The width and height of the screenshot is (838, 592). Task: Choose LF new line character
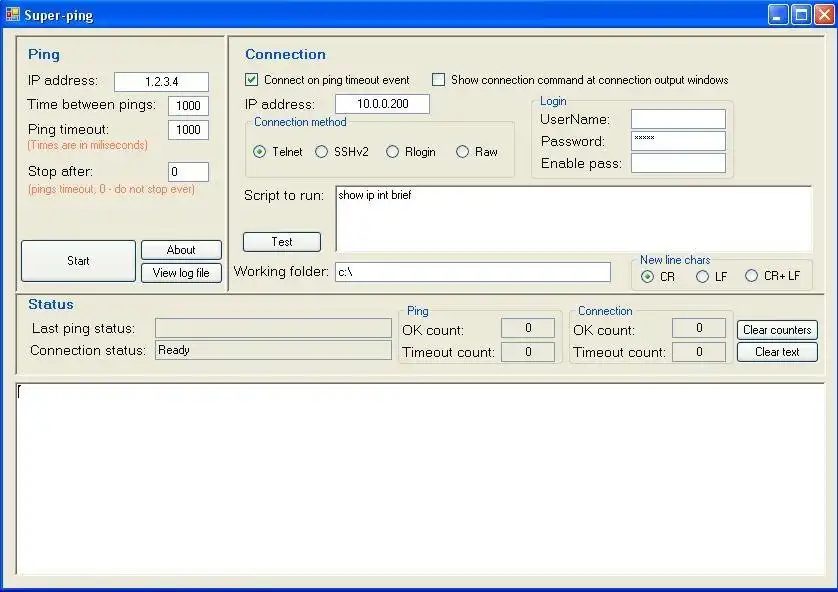702,276
